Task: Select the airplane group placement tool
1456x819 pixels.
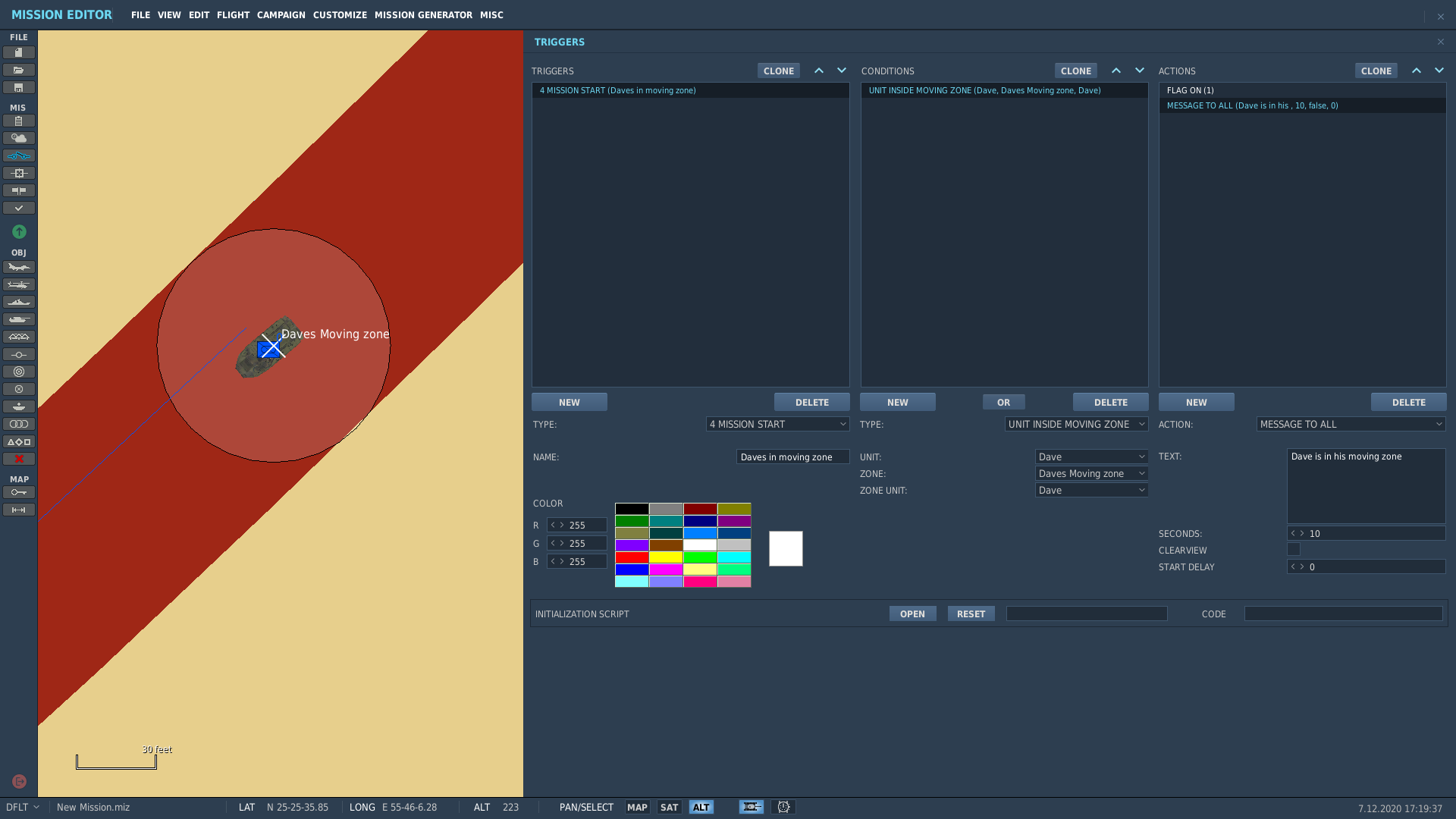Action: click(19, 267)
